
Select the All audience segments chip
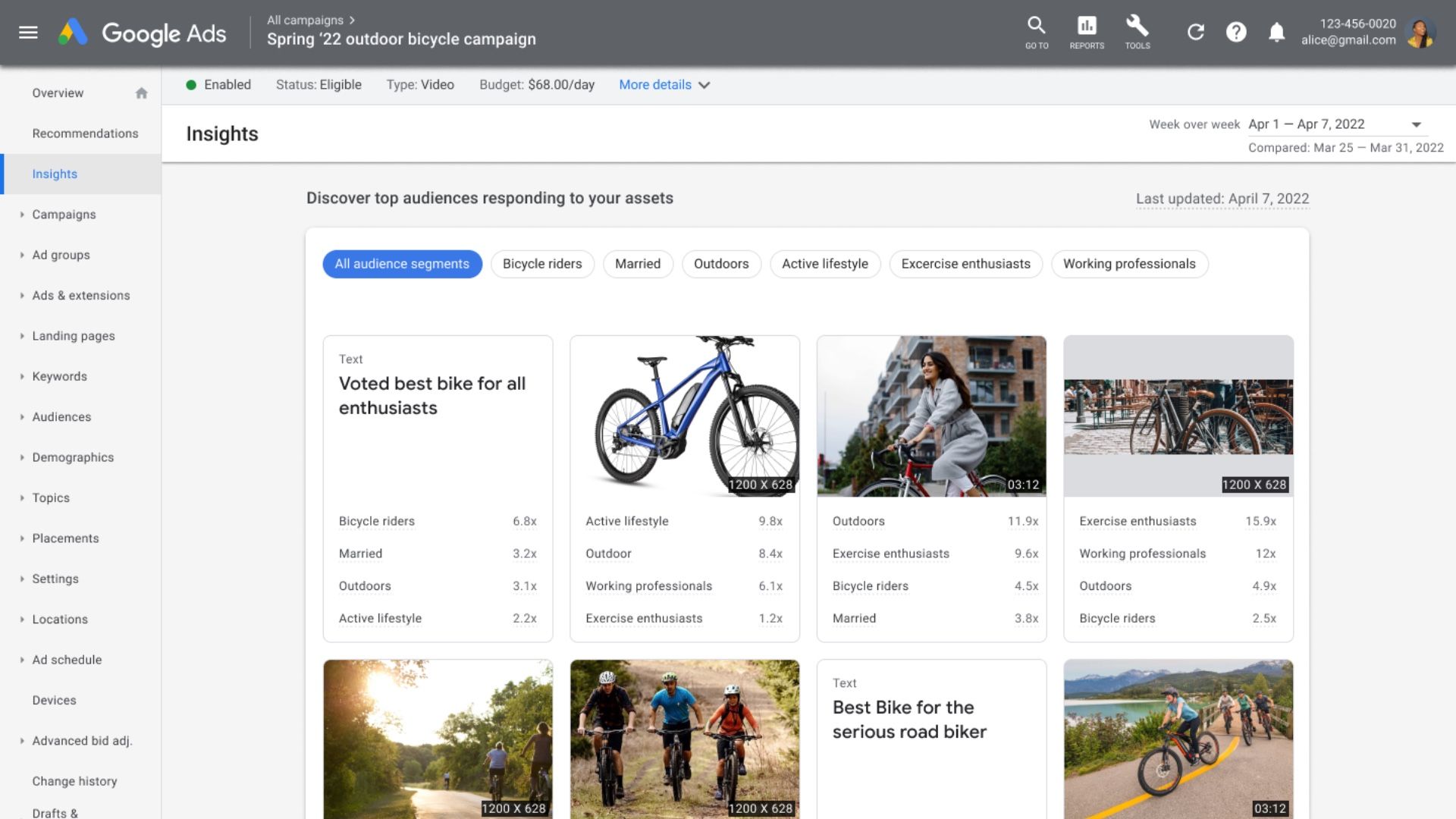[x=402, y=264]
